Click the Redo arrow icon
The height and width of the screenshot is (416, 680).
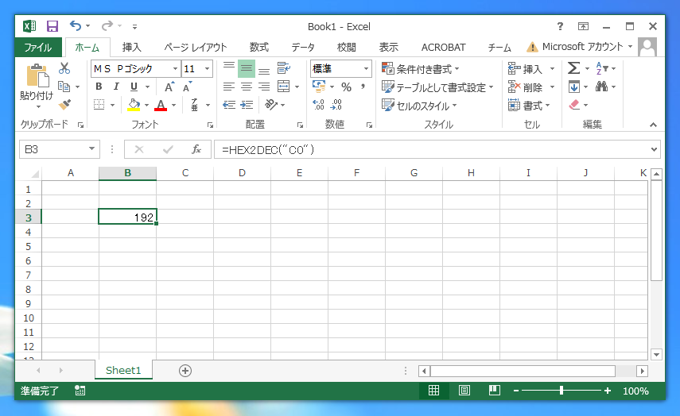click(107, 26)
